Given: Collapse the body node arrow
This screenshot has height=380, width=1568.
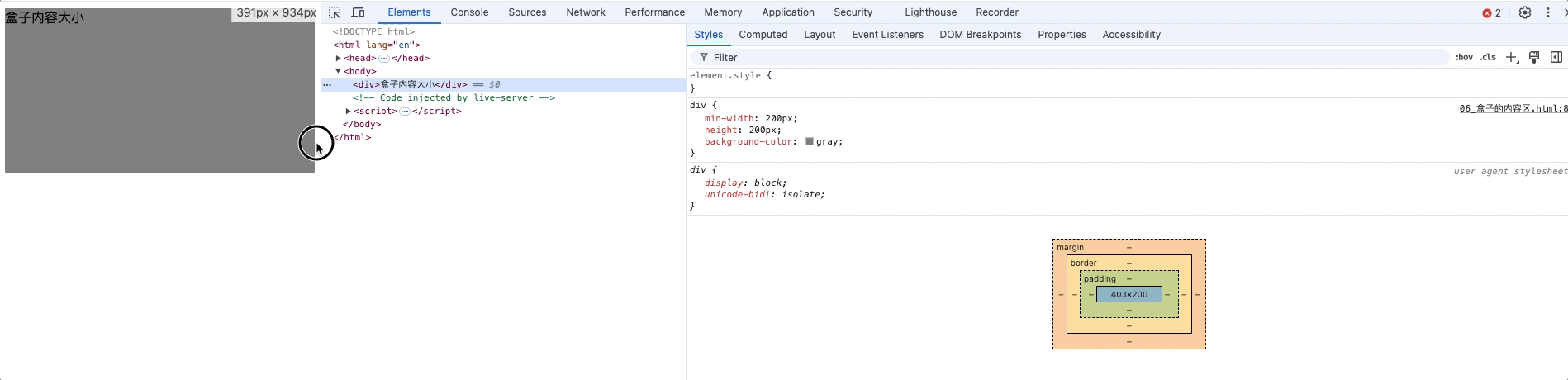Looking at the screenshot, I should [339, 71].
